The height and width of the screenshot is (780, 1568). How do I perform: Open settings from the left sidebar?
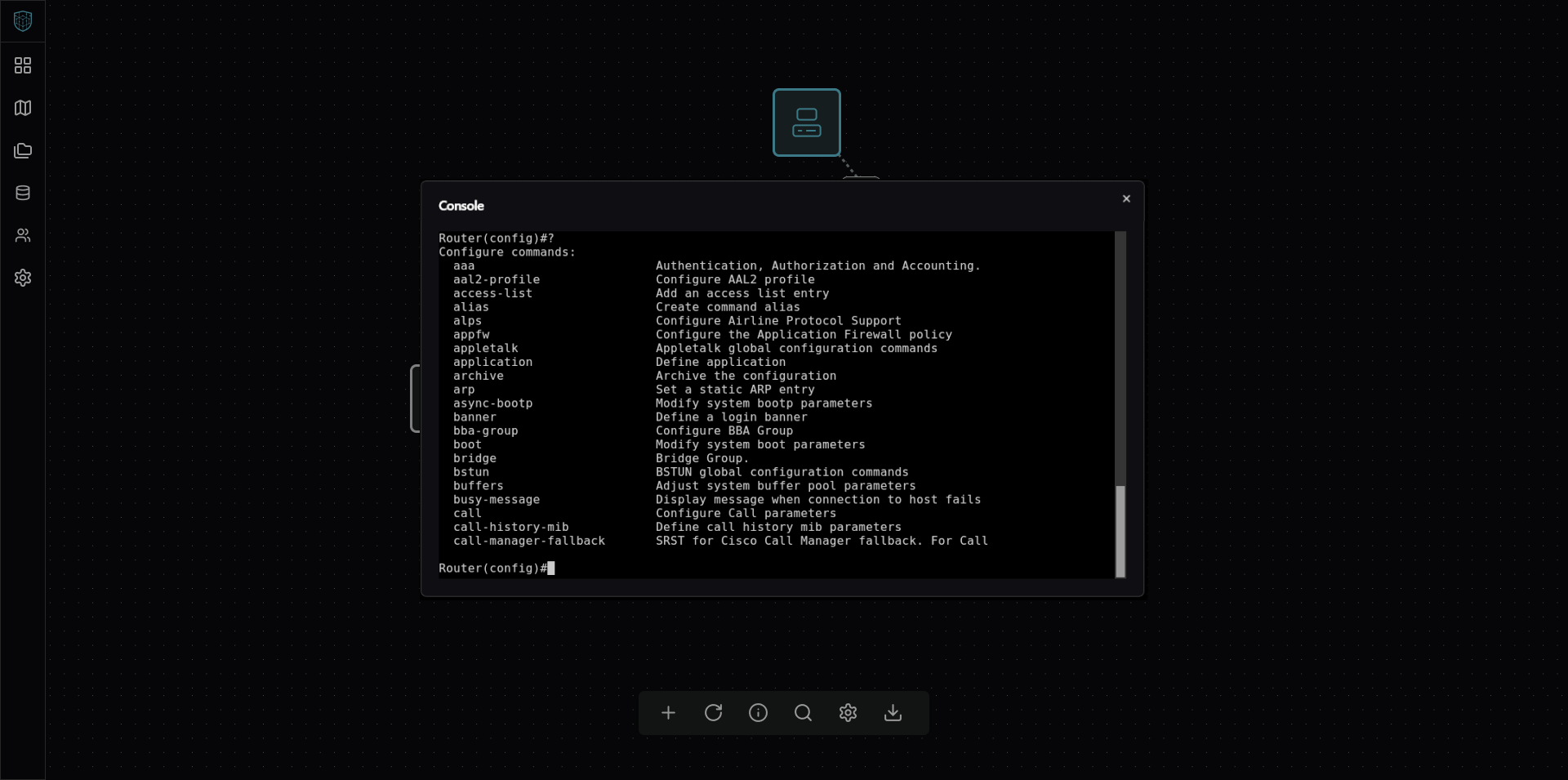click(23, 278)
